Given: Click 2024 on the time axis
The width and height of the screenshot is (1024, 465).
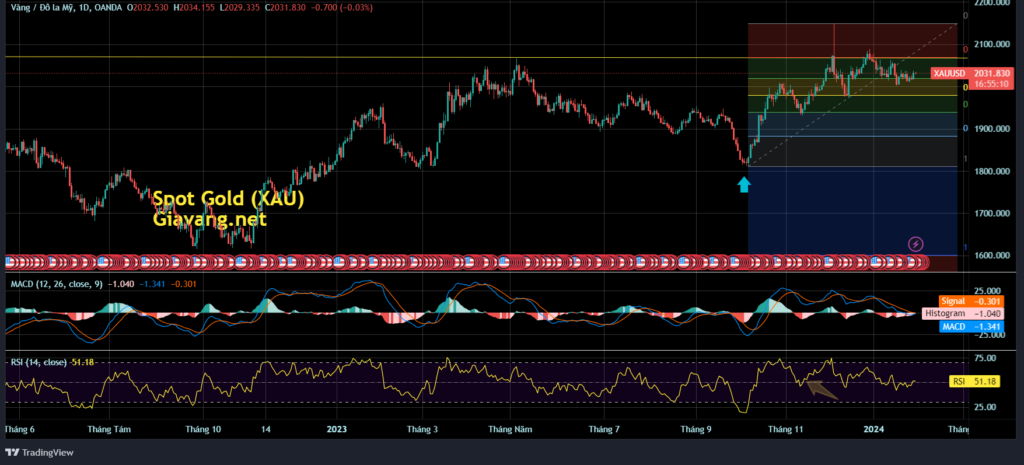Looking at the screenshot, I should click(x=873, y=429).
